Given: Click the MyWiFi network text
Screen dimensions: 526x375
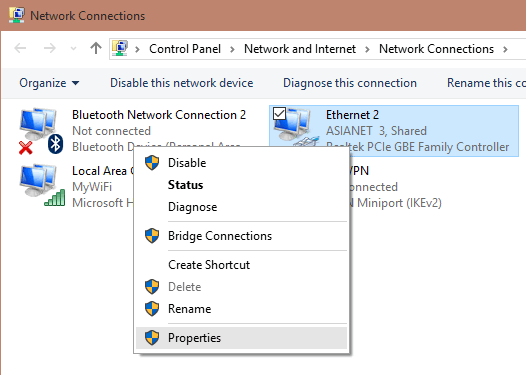Looking at the screenshot, I should (x=92, y=187).
